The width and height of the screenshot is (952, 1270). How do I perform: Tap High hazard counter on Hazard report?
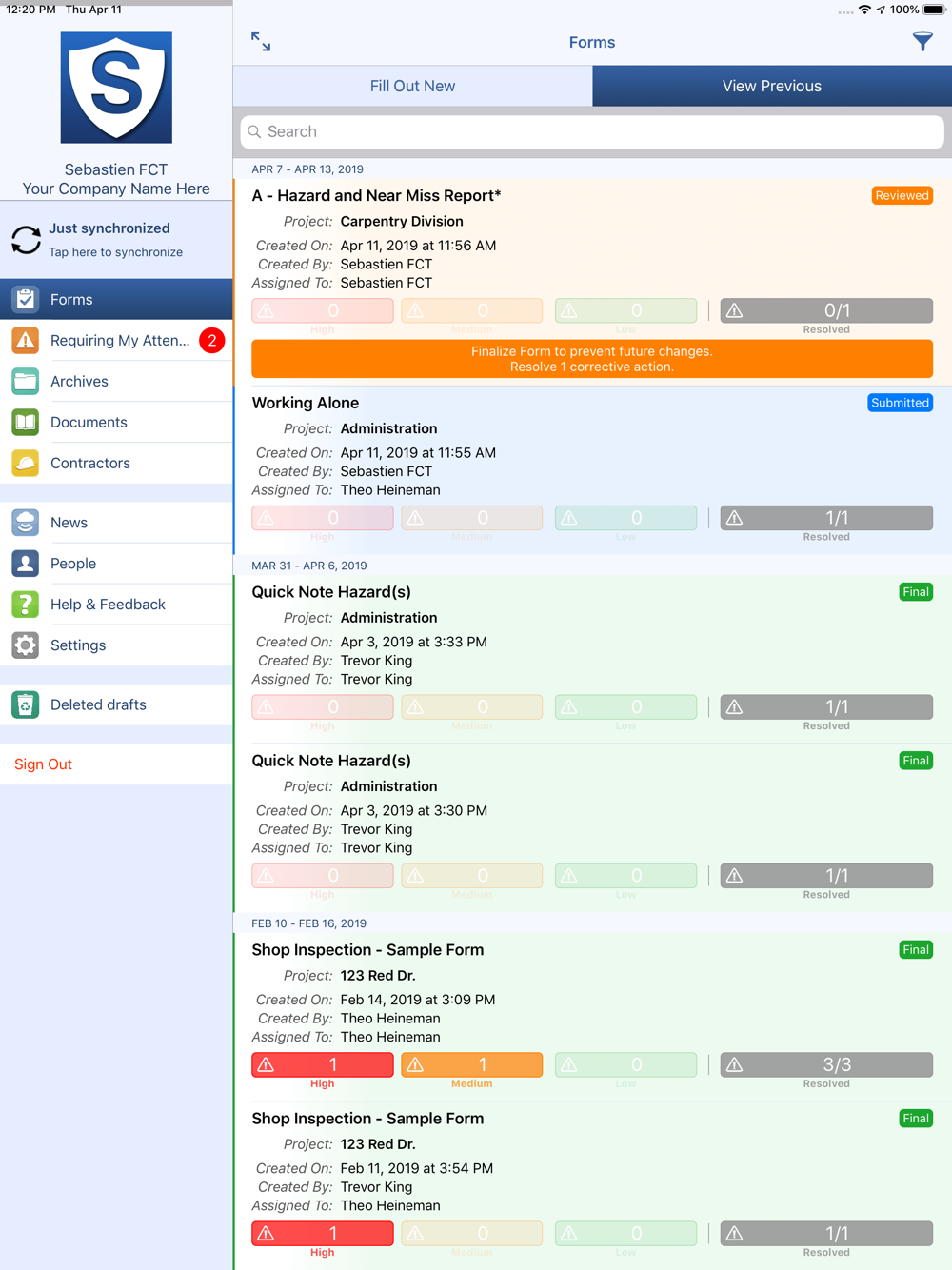pyautogui.click(x=323, y=310)
